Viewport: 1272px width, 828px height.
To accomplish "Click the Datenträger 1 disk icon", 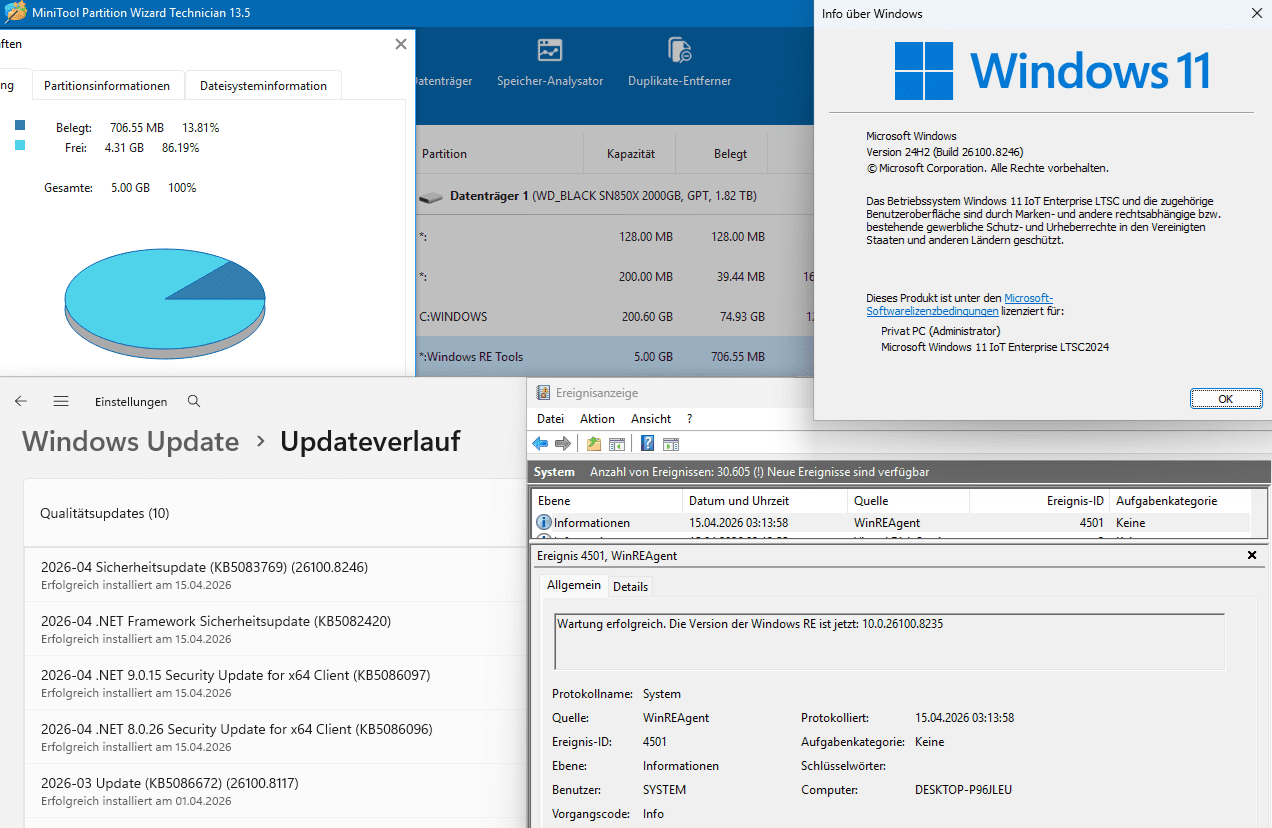I will click(x=431, y=197).
